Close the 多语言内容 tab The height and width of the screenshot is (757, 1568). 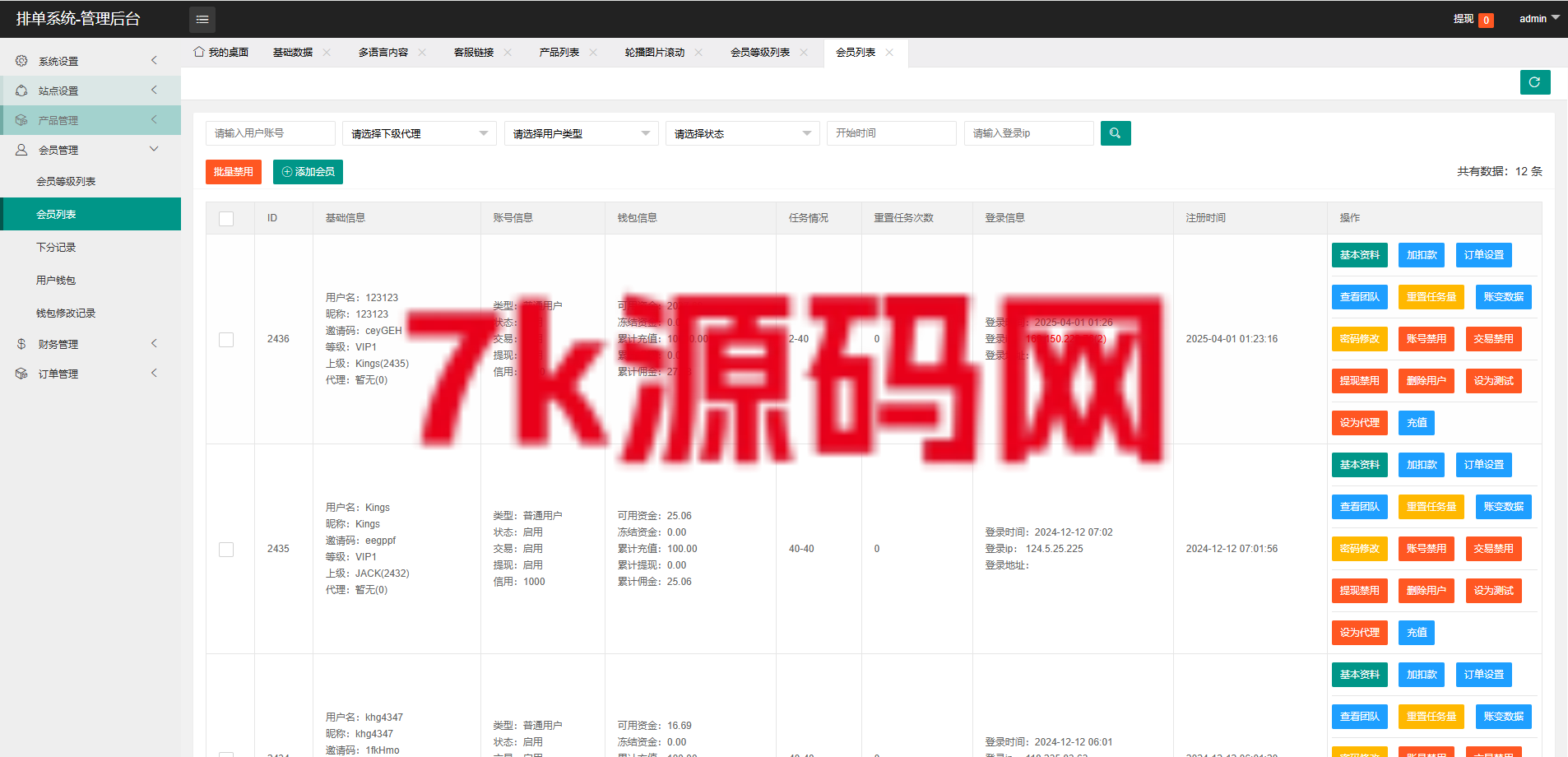[x=422, y=52]
